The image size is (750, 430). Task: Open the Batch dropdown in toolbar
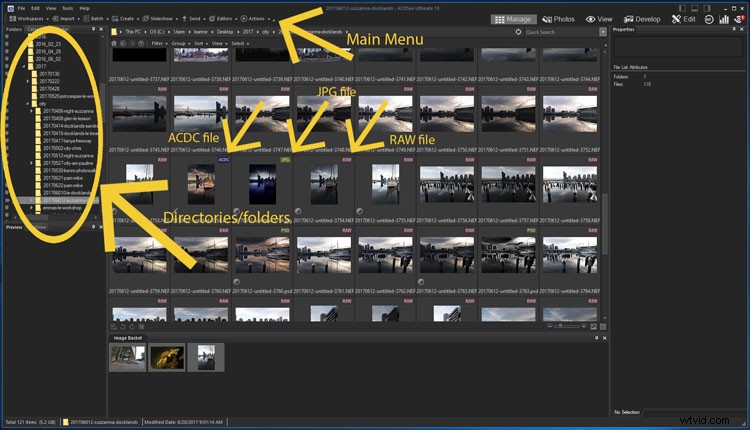click(96, 19)
